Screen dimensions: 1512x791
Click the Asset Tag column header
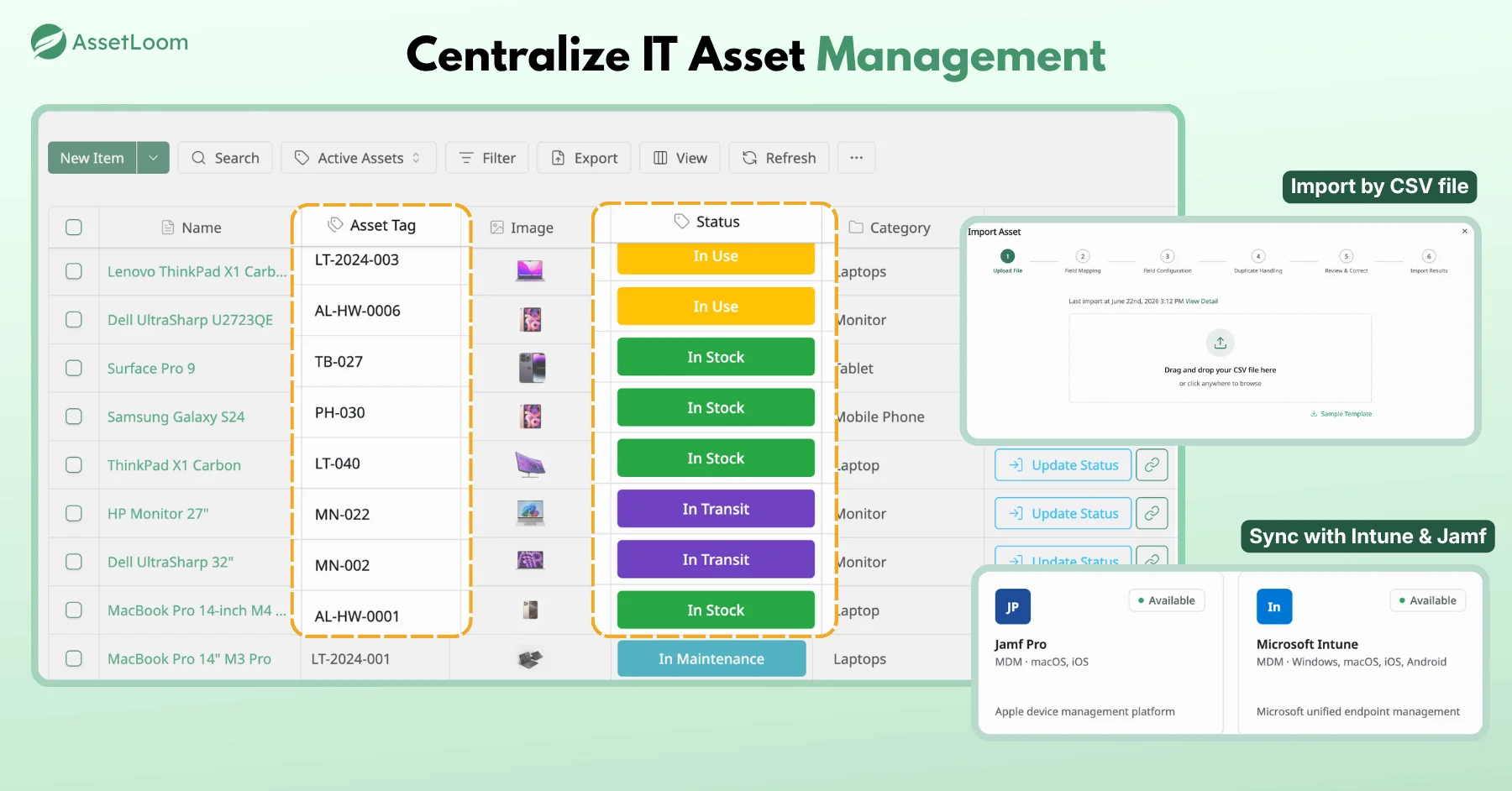click(372, 225)
